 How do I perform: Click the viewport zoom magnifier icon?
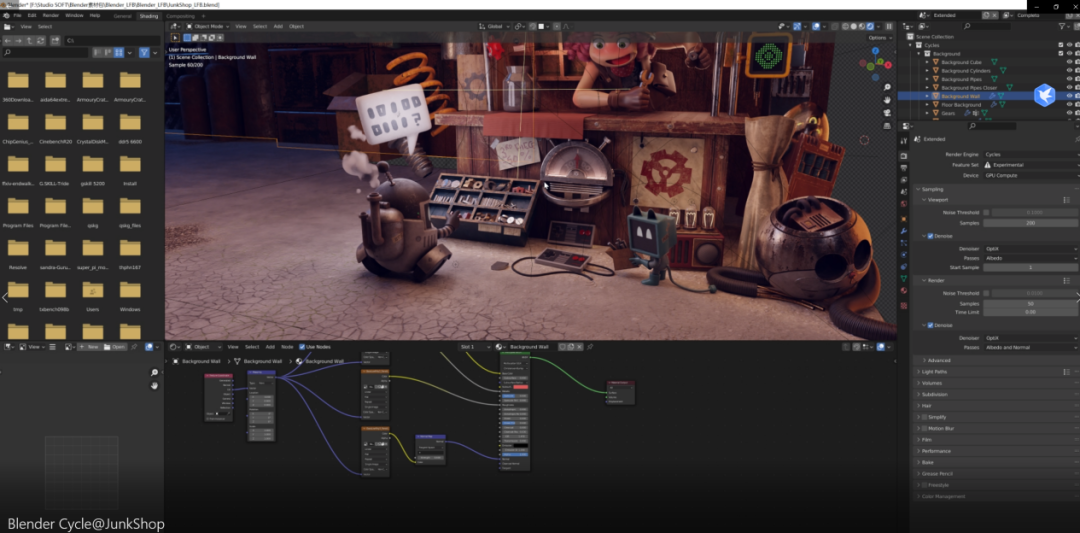[x=887, y=87]
